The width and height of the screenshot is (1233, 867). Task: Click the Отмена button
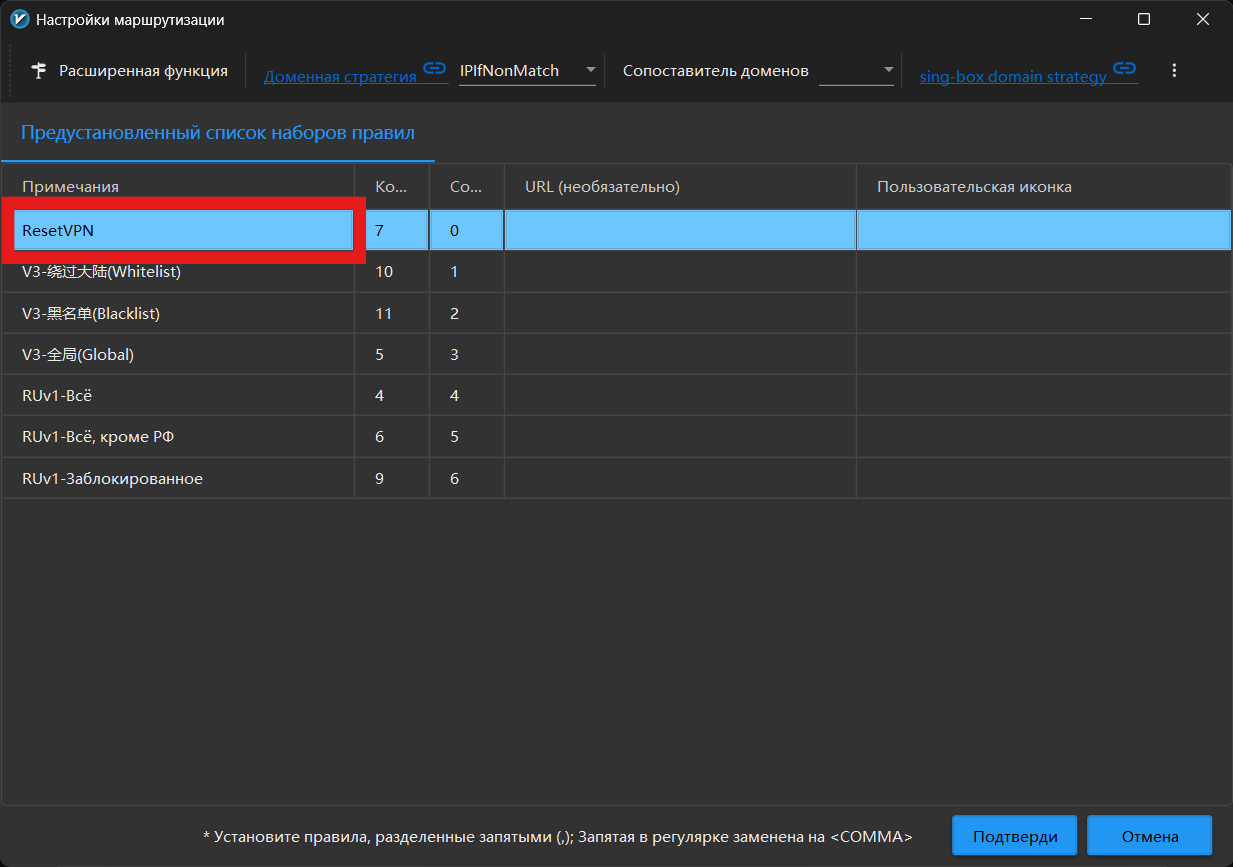click(1149, 836)
